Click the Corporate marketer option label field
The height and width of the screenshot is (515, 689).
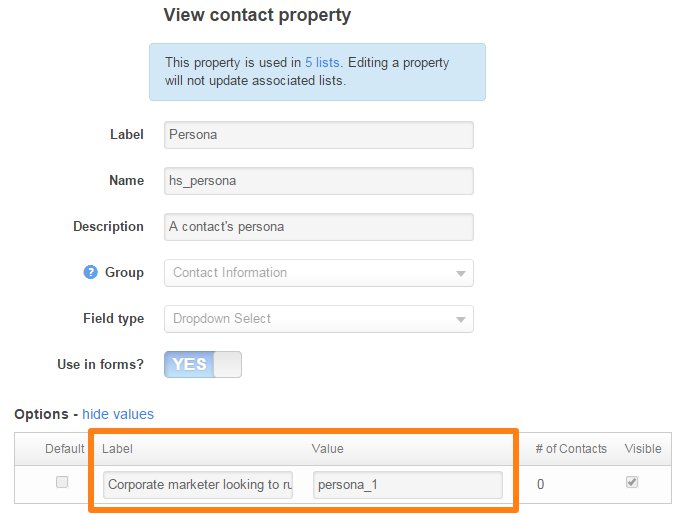click(x=198, y=485)
